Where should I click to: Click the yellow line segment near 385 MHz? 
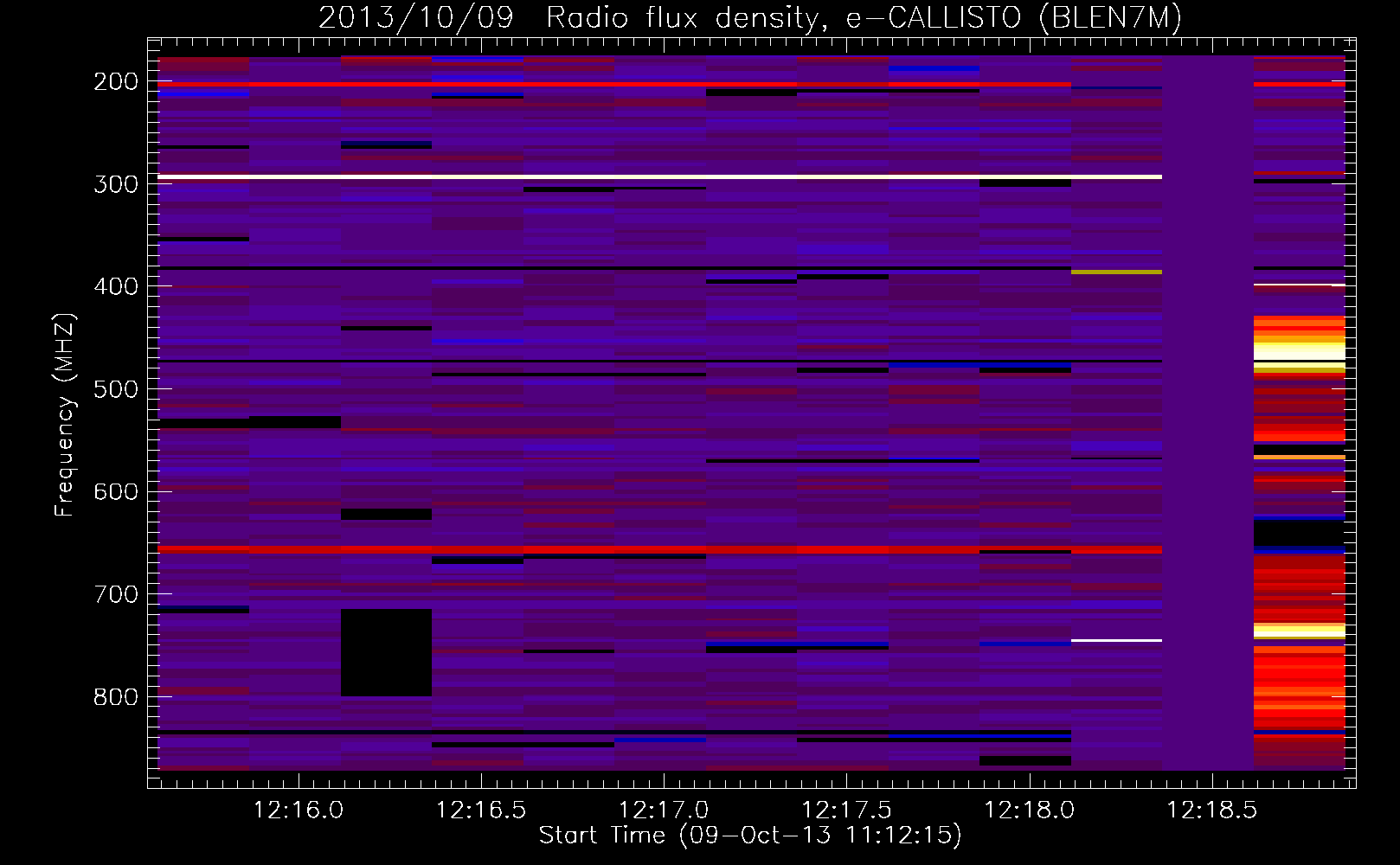point(1116,272)
